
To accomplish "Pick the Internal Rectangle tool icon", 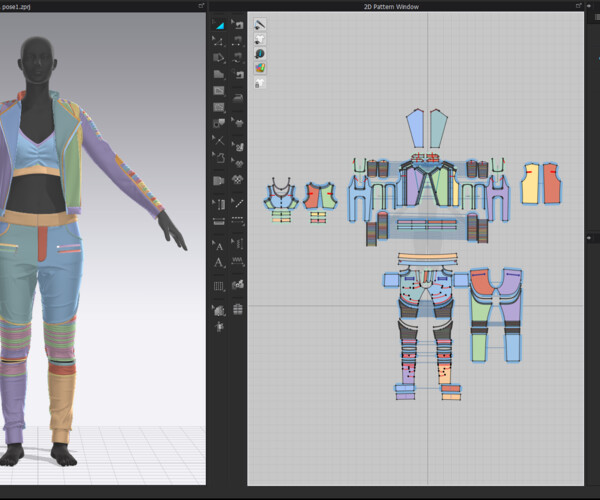I will pyautogui.click(x=219, y=91).
